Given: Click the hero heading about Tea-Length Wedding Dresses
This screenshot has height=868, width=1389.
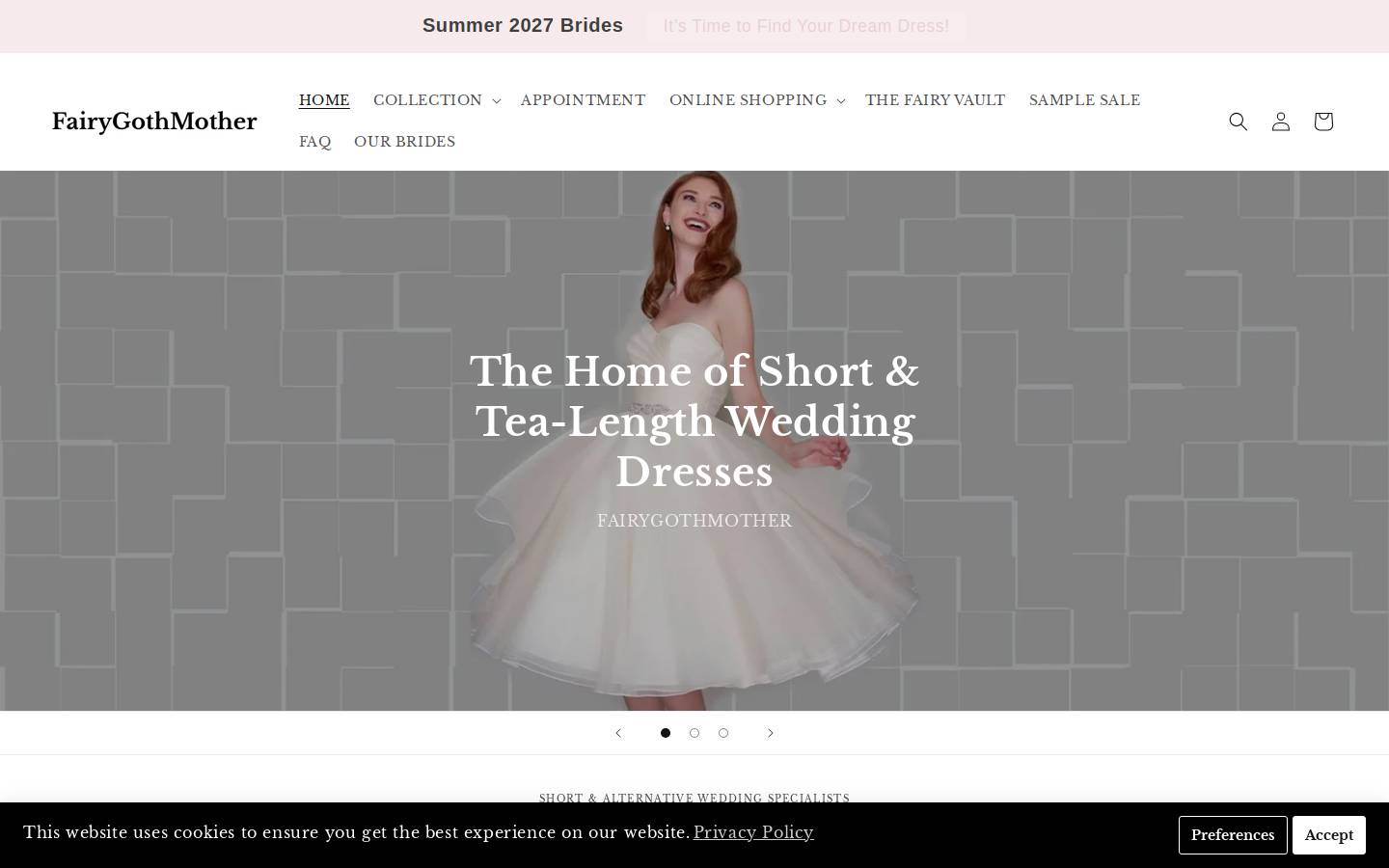Looking at the screenshot, I should click(694, 421).
